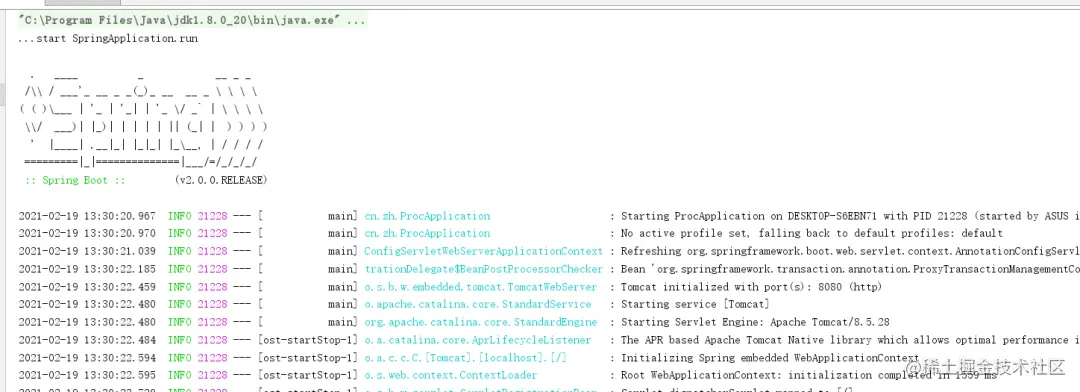Viewport: 1080px width, 392px height.
Task: Click 'The APR based Apache Tomcat Native library' message
Action: (851, 340)
